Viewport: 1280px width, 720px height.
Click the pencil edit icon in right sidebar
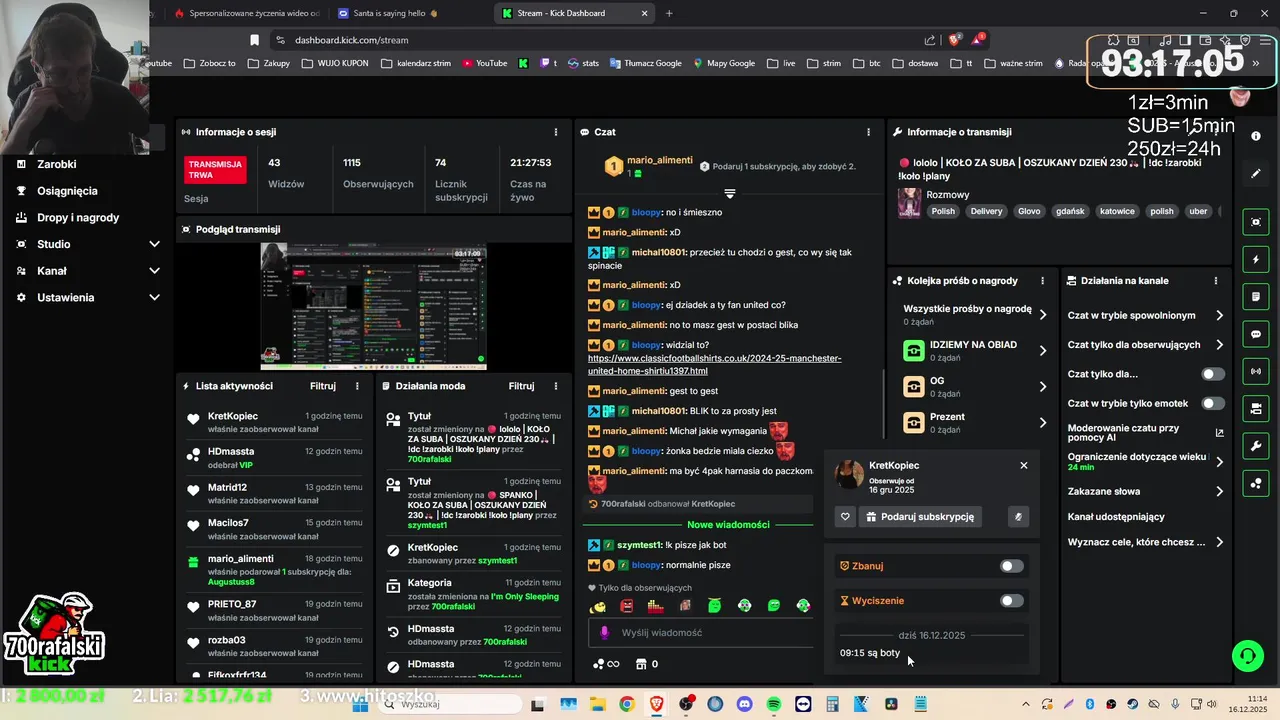click(1256, 174)
